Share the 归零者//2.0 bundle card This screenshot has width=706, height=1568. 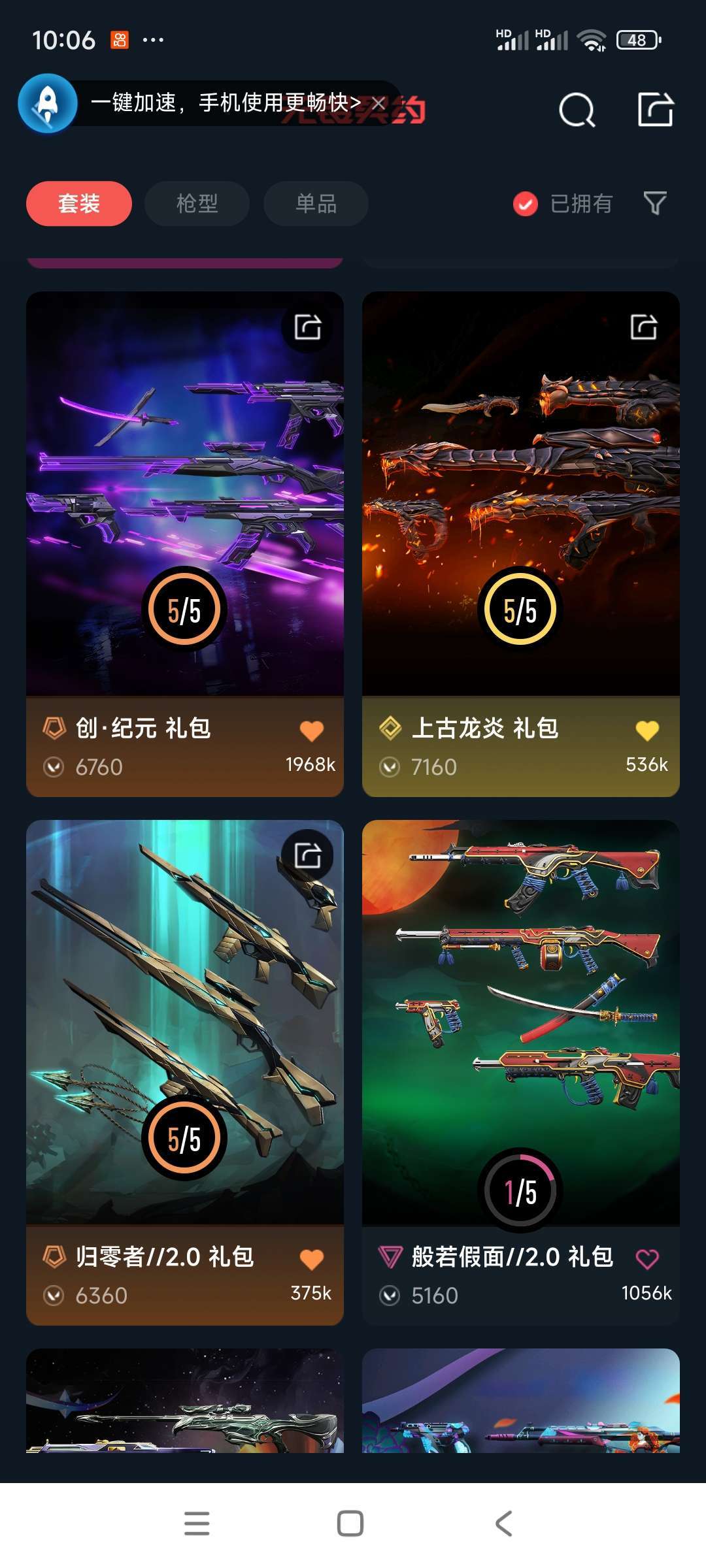tap(307, 855)
